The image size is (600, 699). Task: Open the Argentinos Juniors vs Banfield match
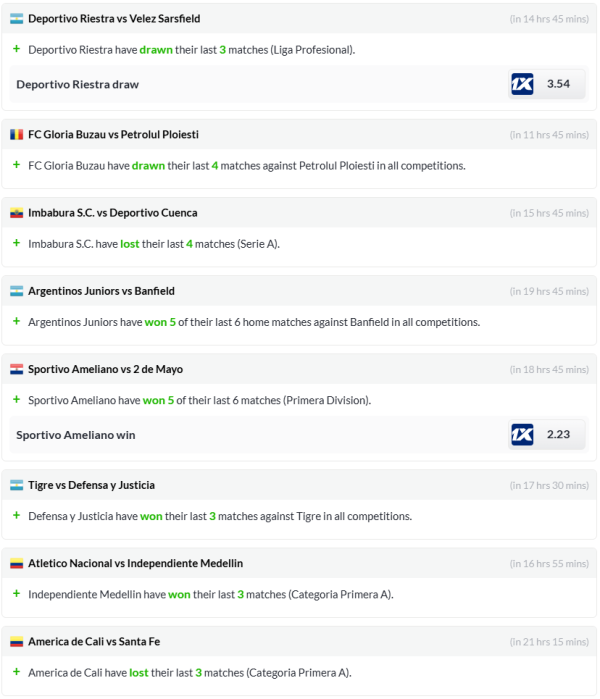point(101,291)
